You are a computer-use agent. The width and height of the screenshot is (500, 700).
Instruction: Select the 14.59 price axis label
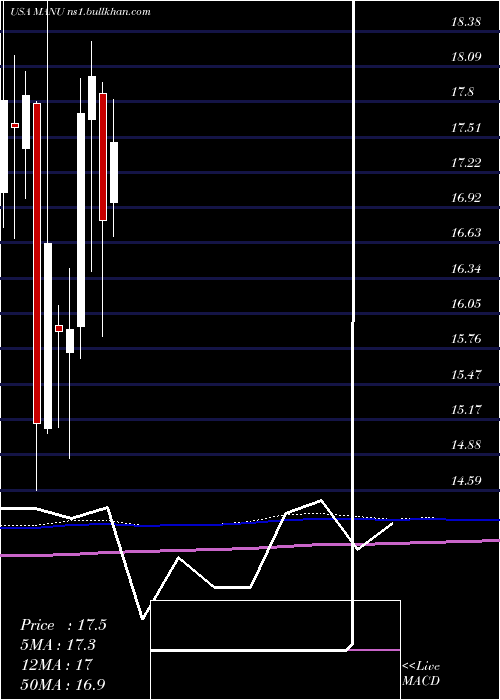coord(466,480)
